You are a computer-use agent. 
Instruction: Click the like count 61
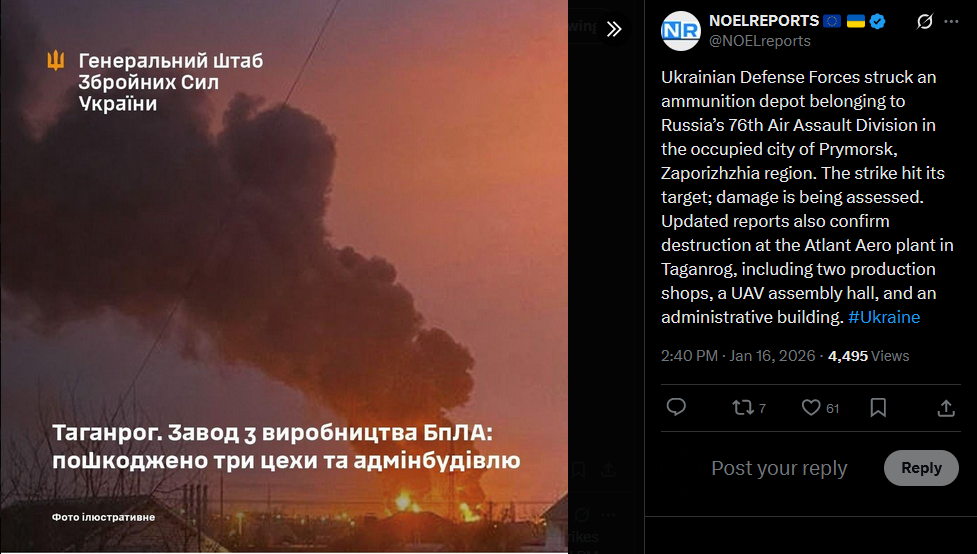point(832,409)
